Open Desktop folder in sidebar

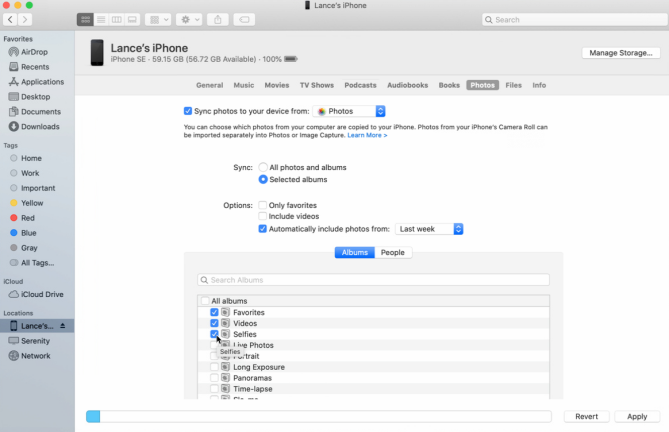pyautogui.click(x=37, y=97)
